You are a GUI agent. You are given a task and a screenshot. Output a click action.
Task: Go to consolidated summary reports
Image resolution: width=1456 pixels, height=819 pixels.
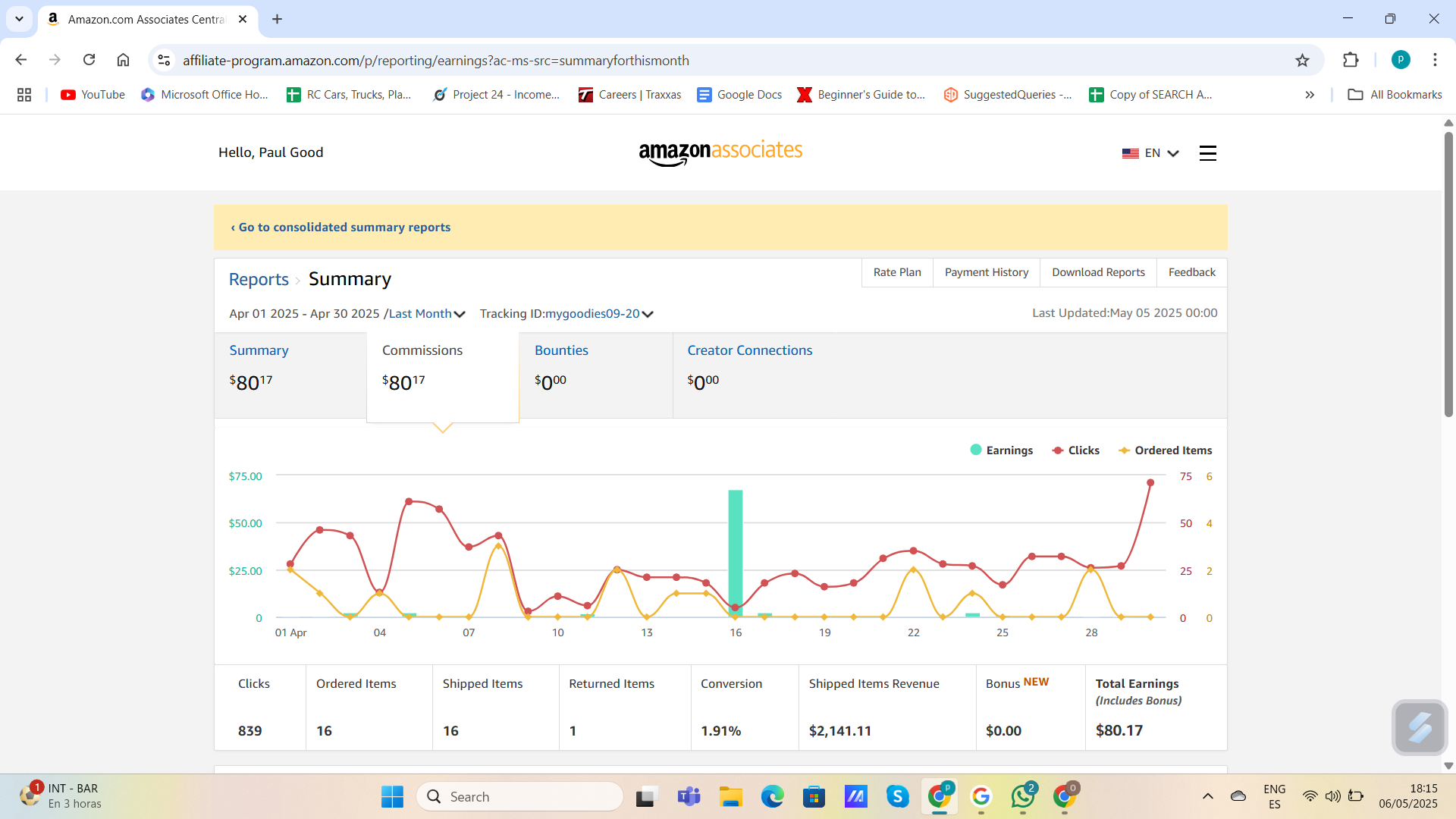(340, 227)
